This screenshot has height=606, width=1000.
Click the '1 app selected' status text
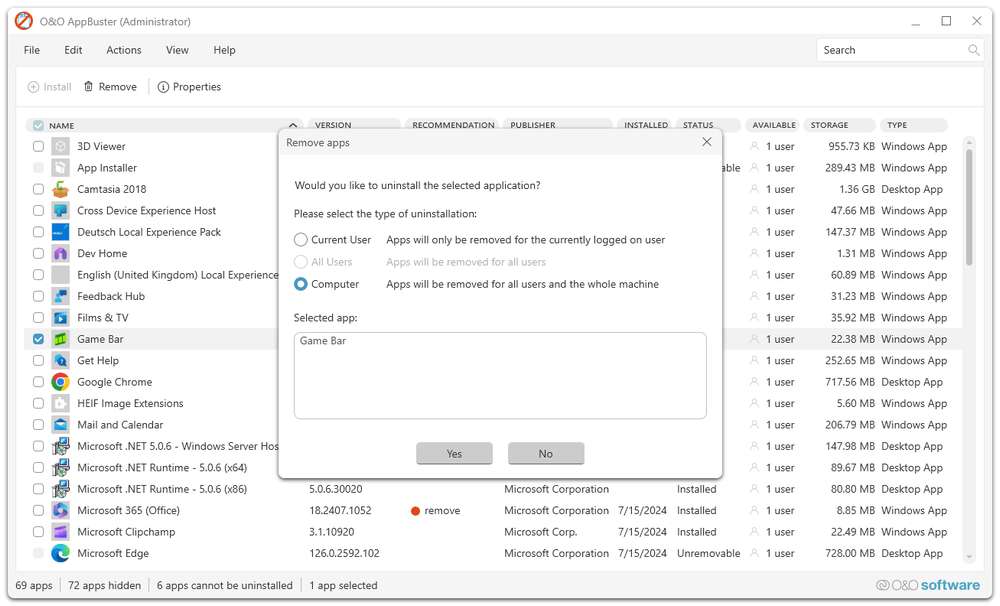(343, 585)
